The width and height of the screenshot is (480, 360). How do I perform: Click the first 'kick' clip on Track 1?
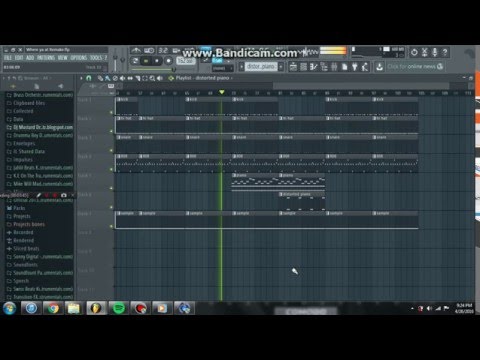(x=127, y=106)
